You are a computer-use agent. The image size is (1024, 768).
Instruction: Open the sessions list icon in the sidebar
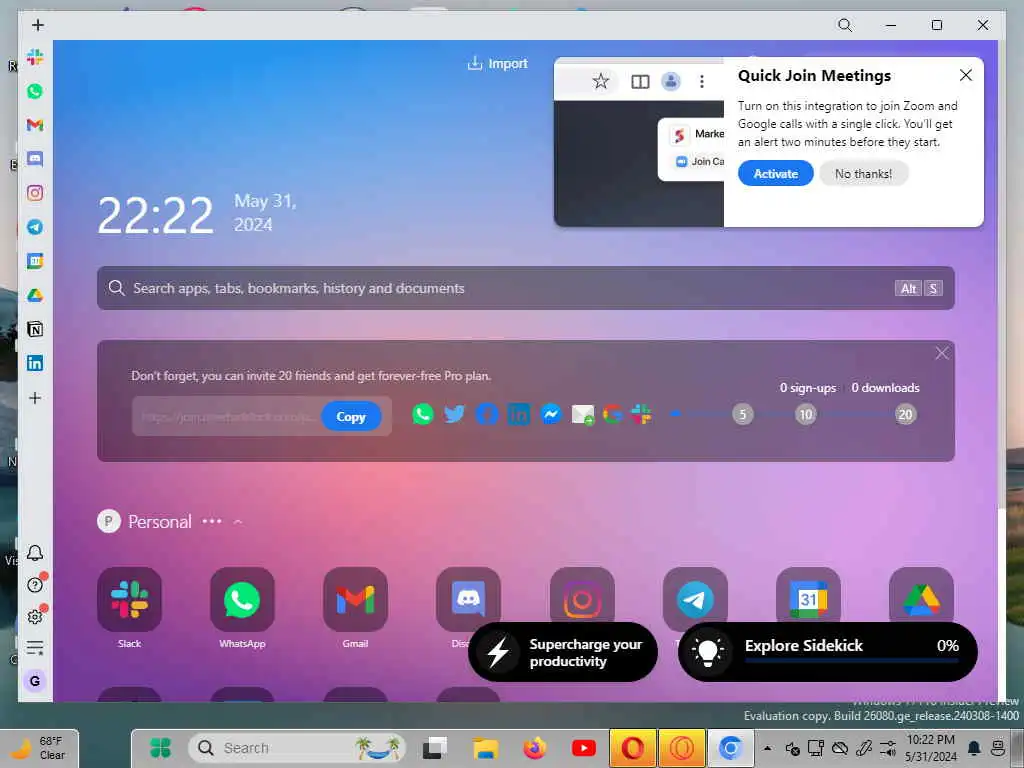tap(35, 648)
